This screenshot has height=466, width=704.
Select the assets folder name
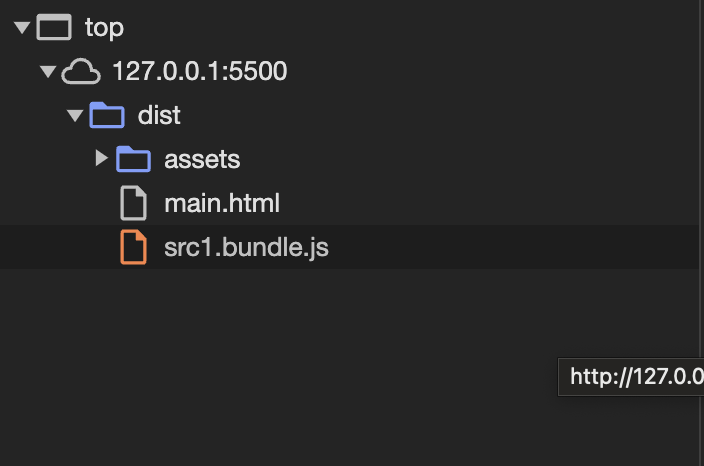(202, 159)
